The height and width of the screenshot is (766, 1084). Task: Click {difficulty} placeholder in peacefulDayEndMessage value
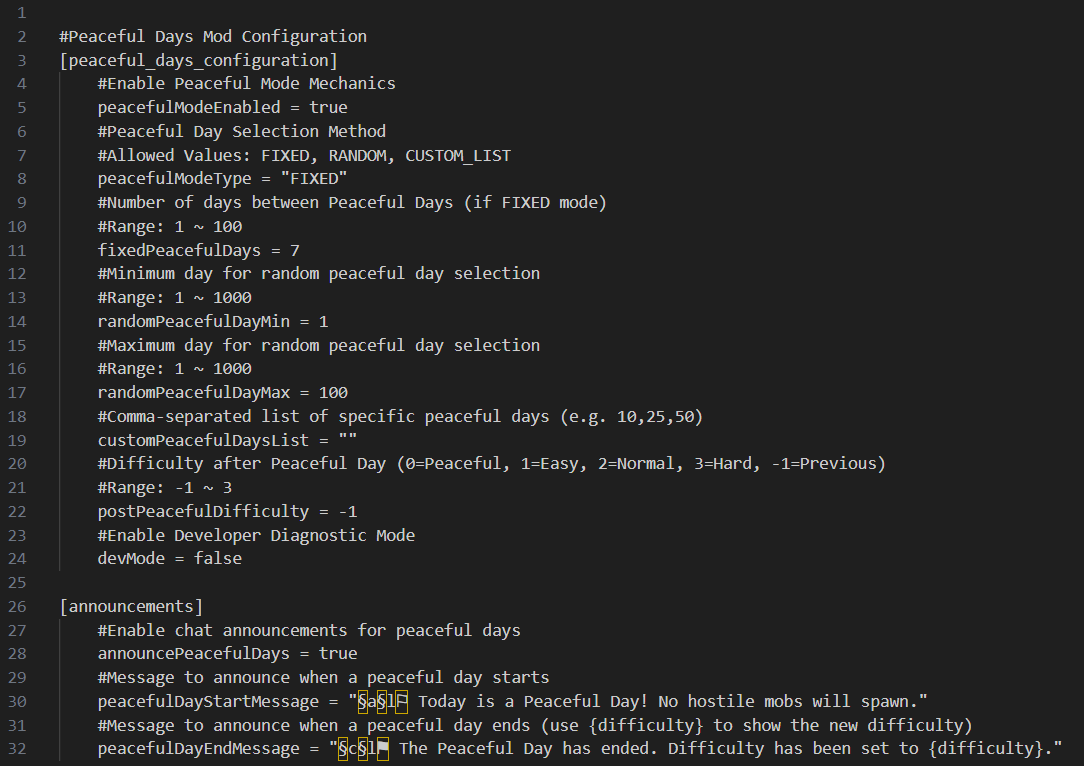[992, 748]
